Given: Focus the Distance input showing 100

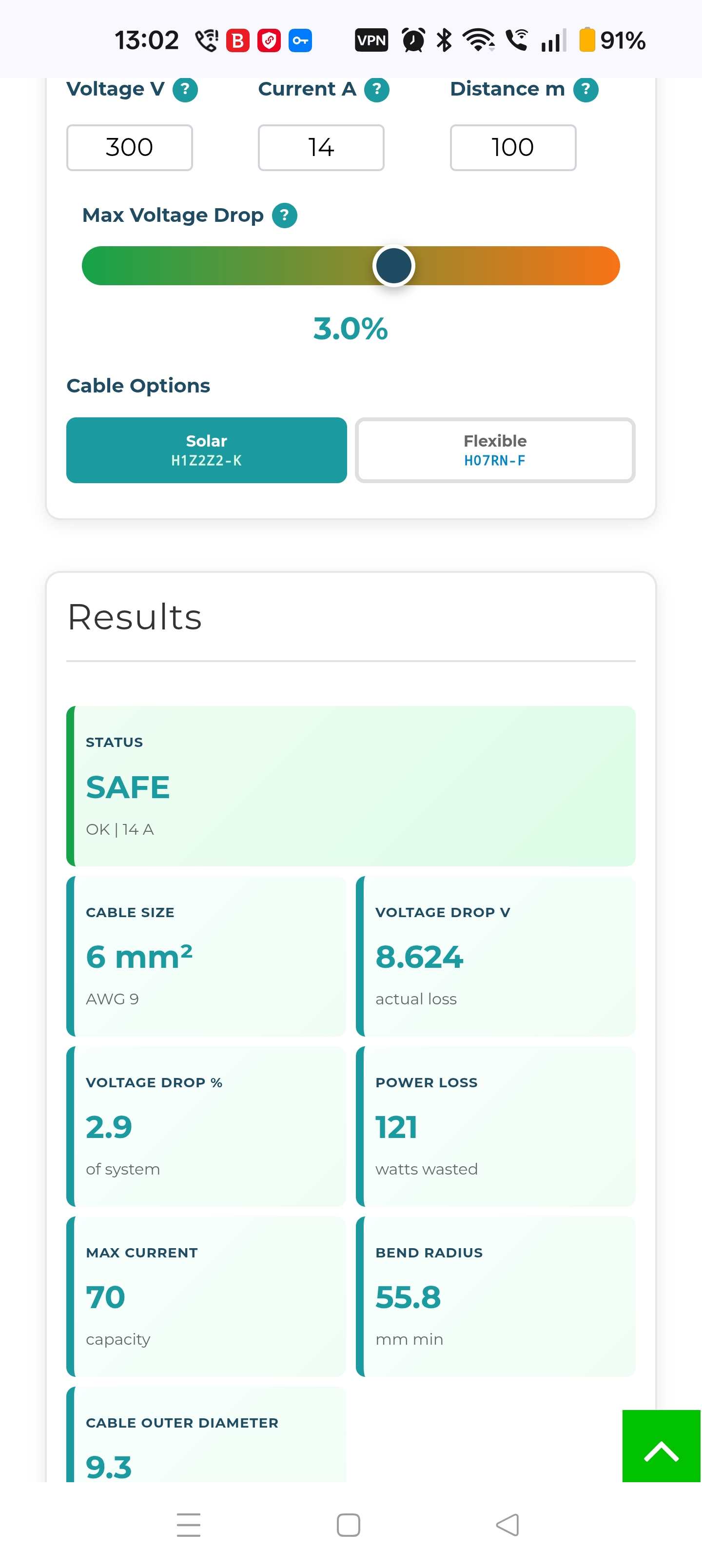Looking at the screenshot, I should tap(513, 147).
